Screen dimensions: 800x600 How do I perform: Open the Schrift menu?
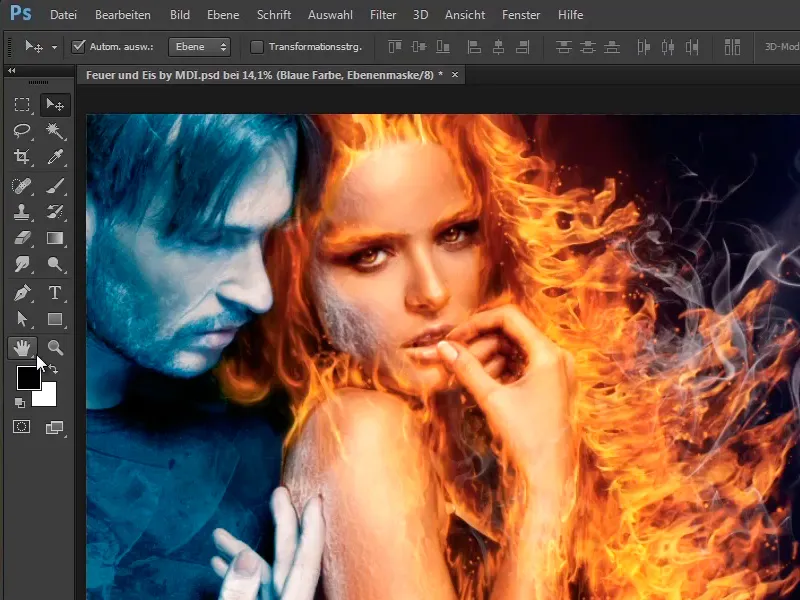point(274,15)
